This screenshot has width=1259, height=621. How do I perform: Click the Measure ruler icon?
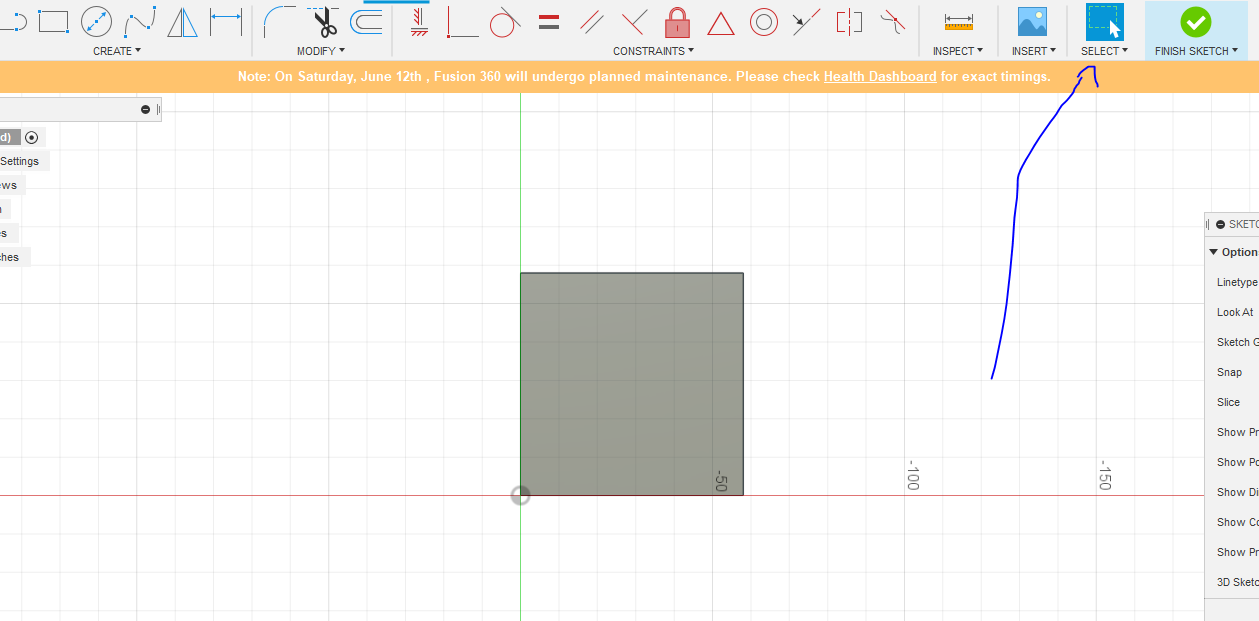(x=958, y=22)
